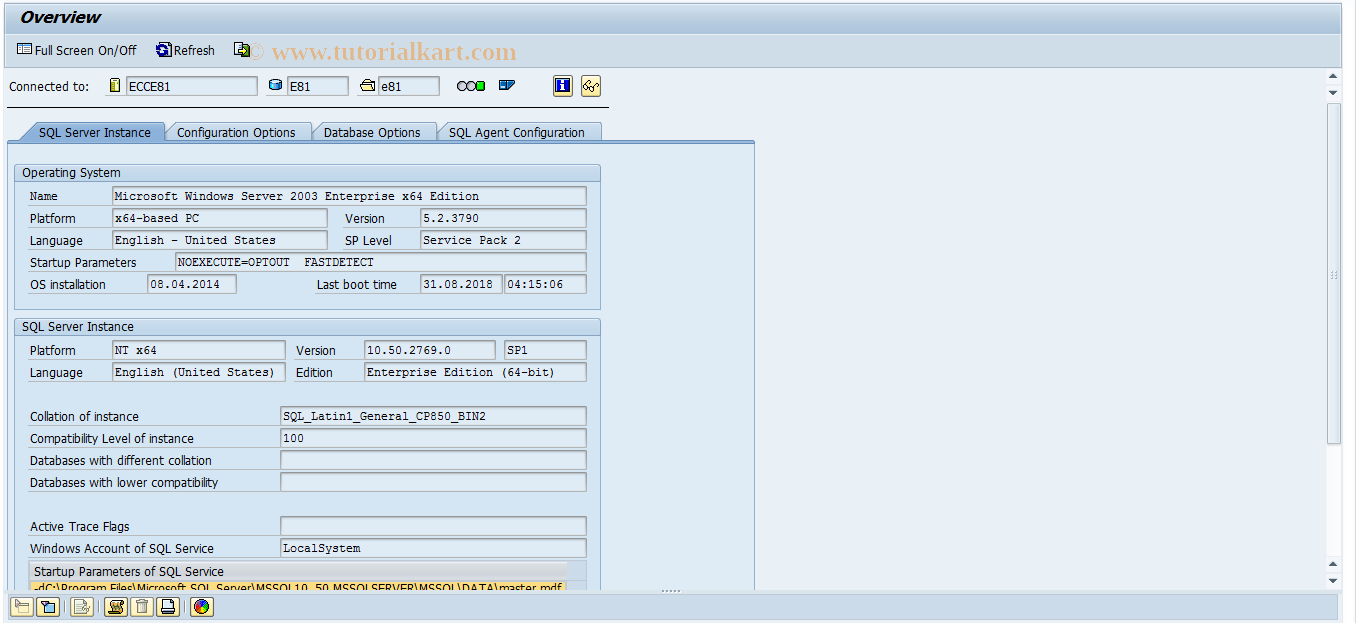Click the x64-based PC platform field
The height and width of the screenshot is (623, 1356).
click(x=219, y=218)
